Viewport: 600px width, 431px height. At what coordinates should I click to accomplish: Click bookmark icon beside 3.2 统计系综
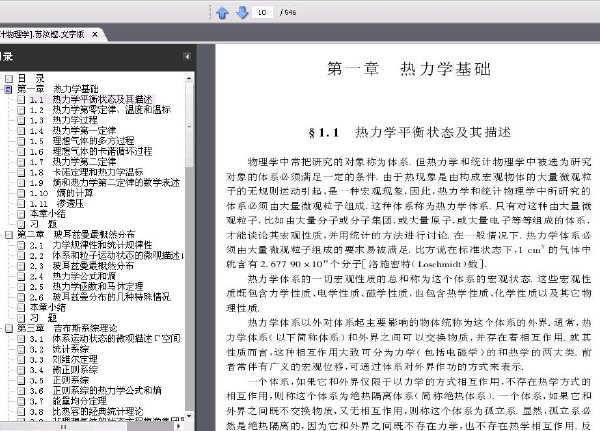pos(21,349)
